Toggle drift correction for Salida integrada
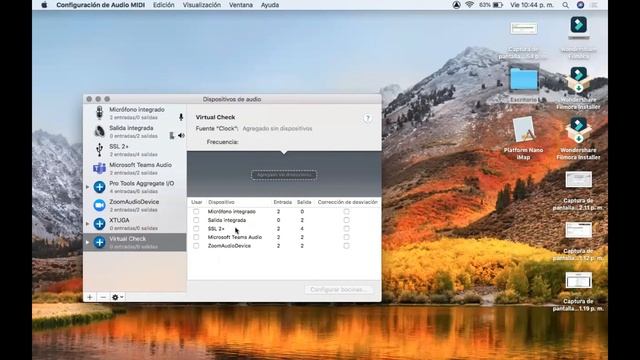This screenshot has height=360, width=640. point(346,220)
